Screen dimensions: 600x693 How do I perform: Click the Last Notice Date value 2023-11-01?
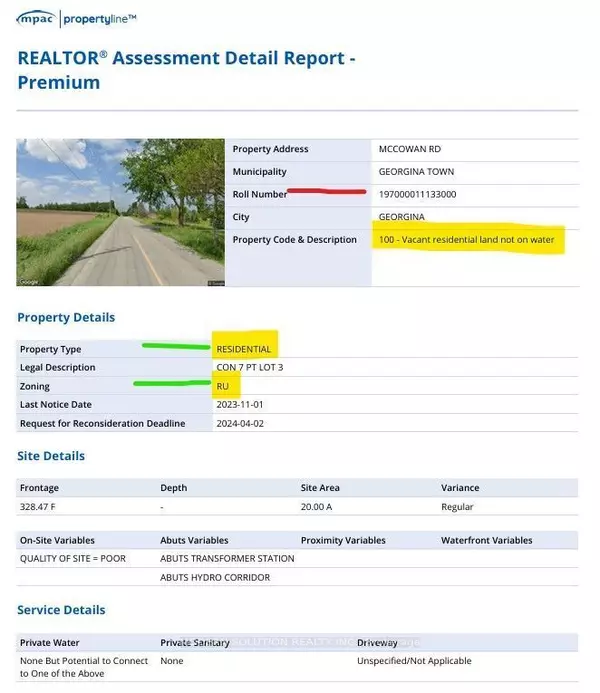[240, 404]
